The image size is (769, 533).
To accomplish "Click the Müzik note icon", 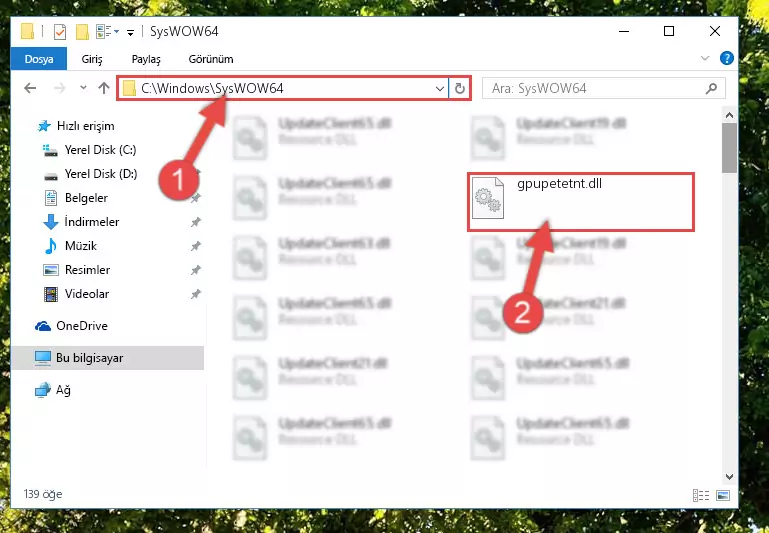I will (51, 246).
